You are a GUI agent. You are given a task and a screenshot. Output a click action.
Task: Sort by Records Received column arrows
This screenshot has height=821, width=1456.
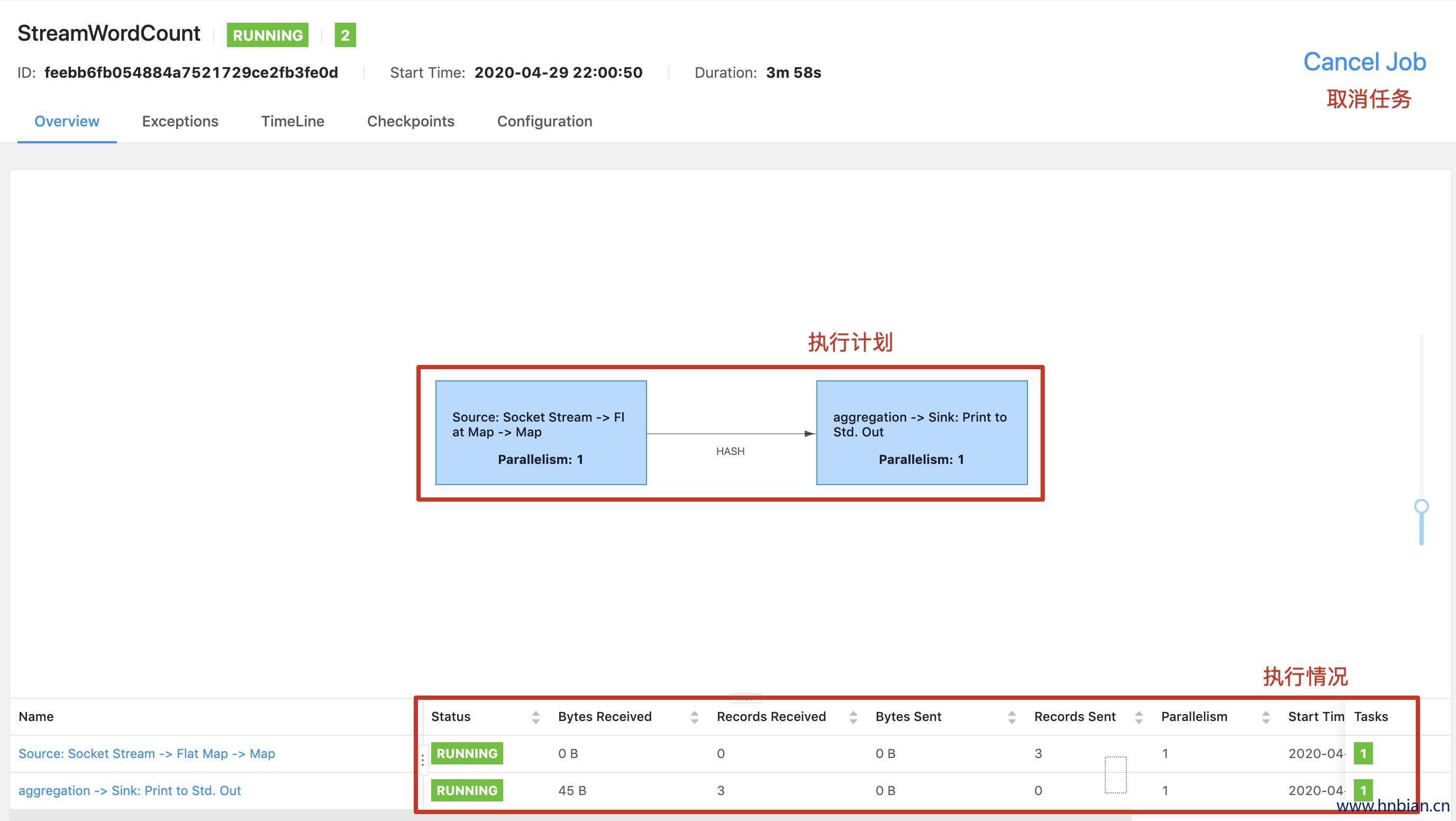tap(853, 717)
